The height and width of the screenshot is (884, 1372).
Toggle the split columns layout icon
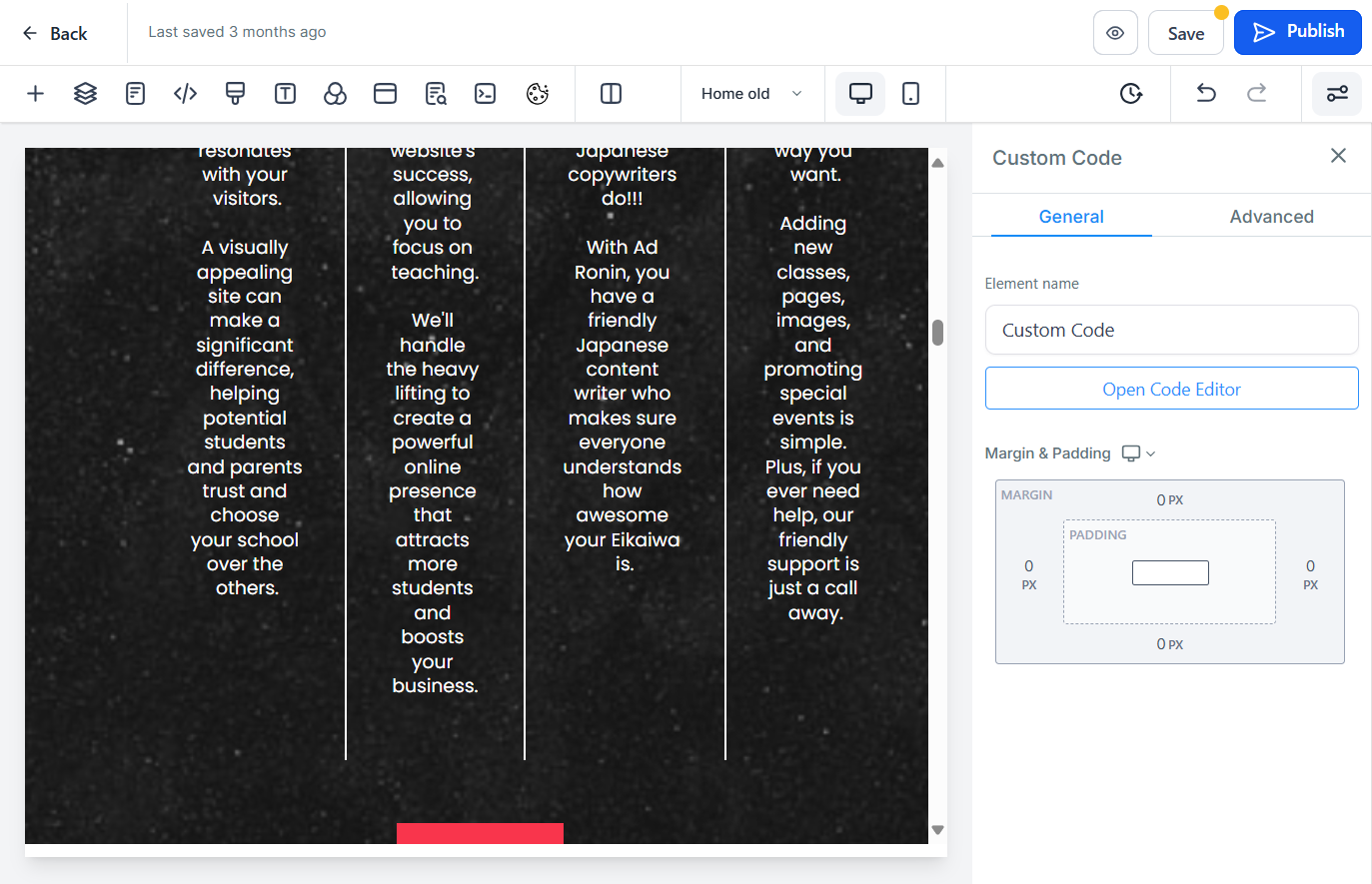(x=611, y=94)
